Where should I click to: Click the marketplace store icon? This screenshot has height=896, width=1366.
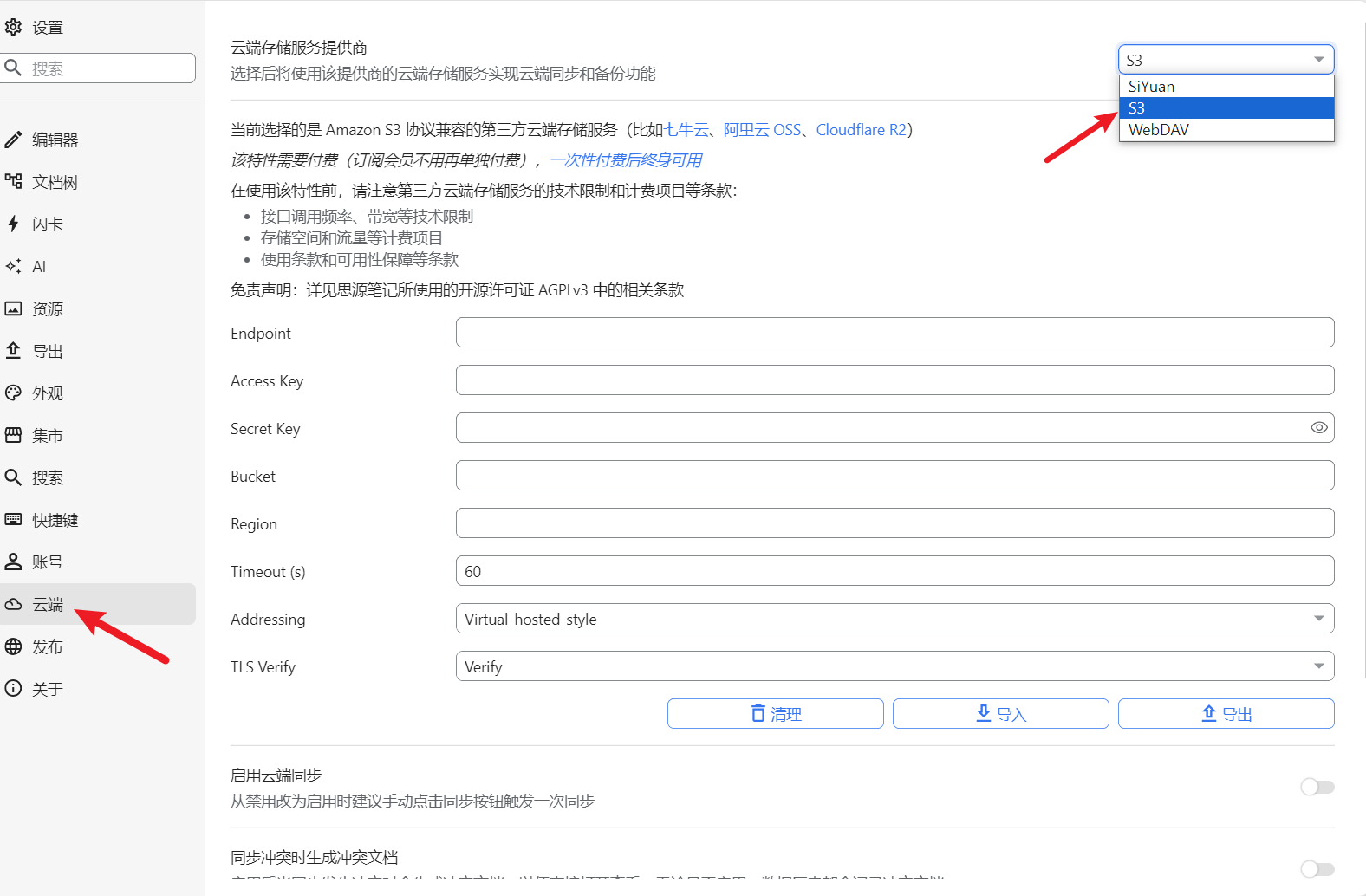(13, 435)
